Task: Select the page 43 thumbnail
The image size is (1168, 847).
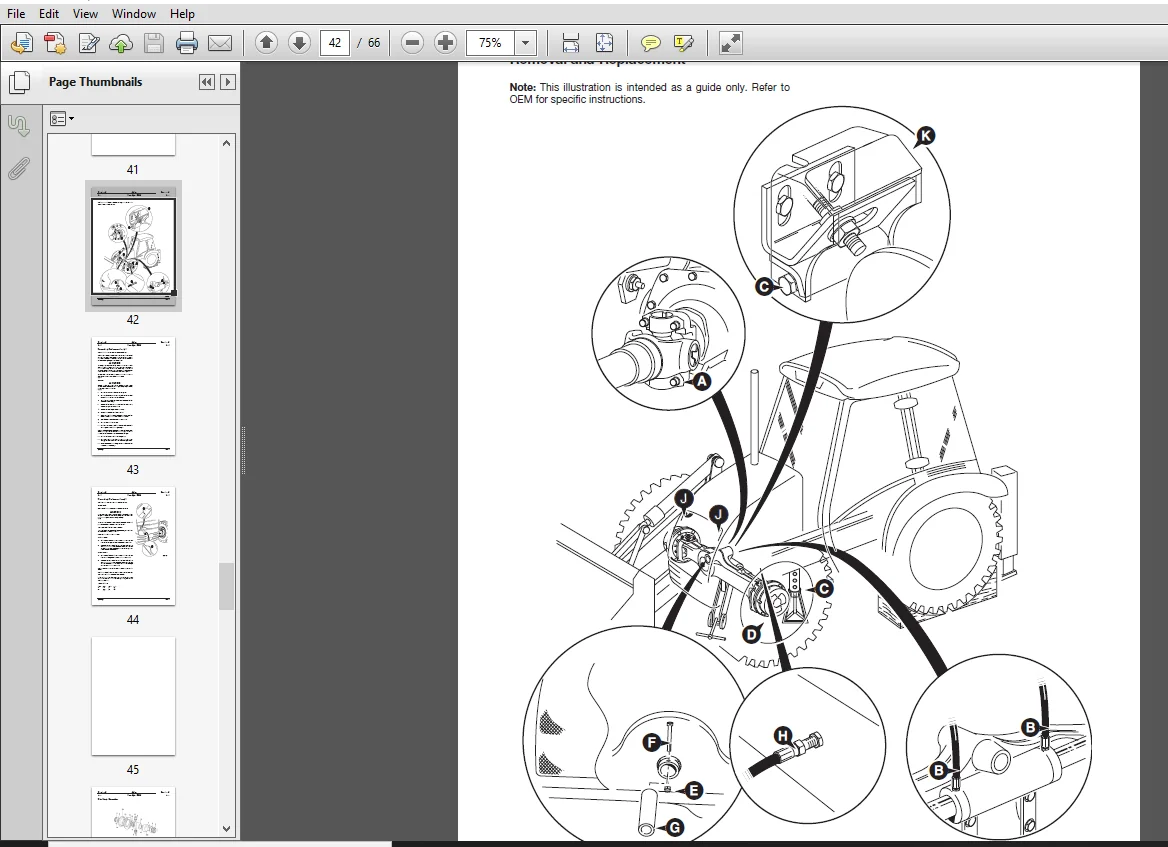Action: point(133,396)
